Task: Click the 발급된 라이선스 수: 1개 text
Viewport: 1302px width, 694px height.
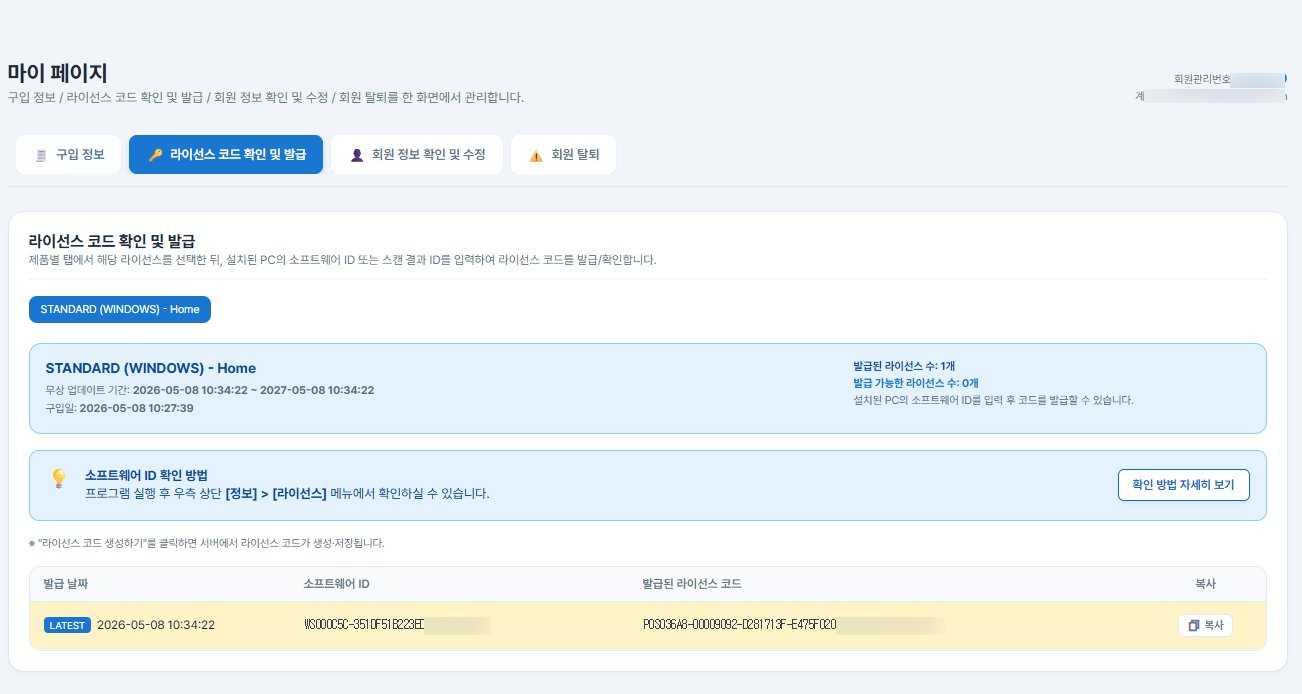Action: click(x=904, y=366)
